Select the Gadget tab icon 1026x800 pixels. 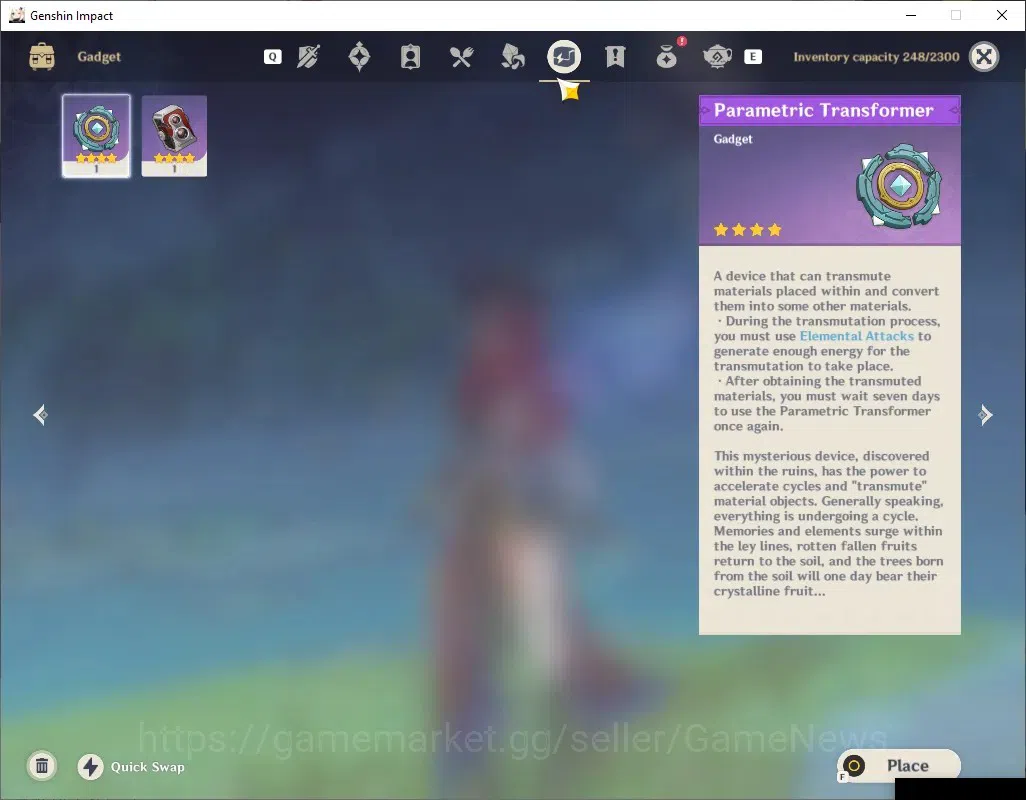[x=564, y=57]
